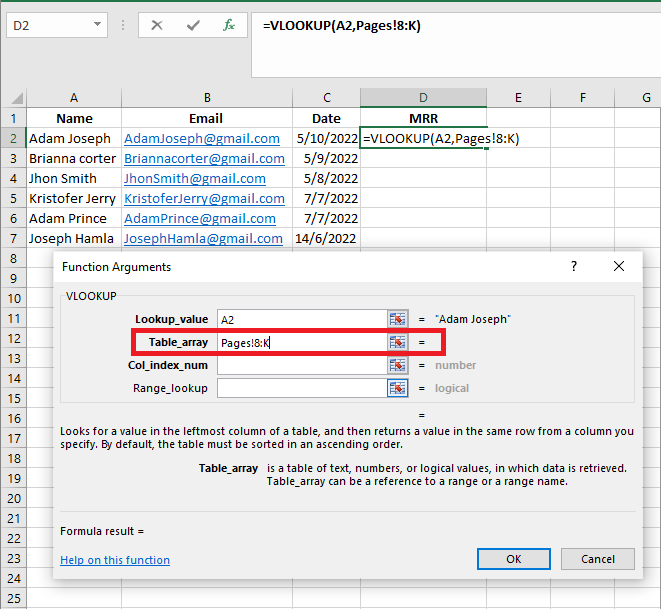661x609 pixels.
Task: Click Col_index_num range selector icon
Action: [397, 365]
